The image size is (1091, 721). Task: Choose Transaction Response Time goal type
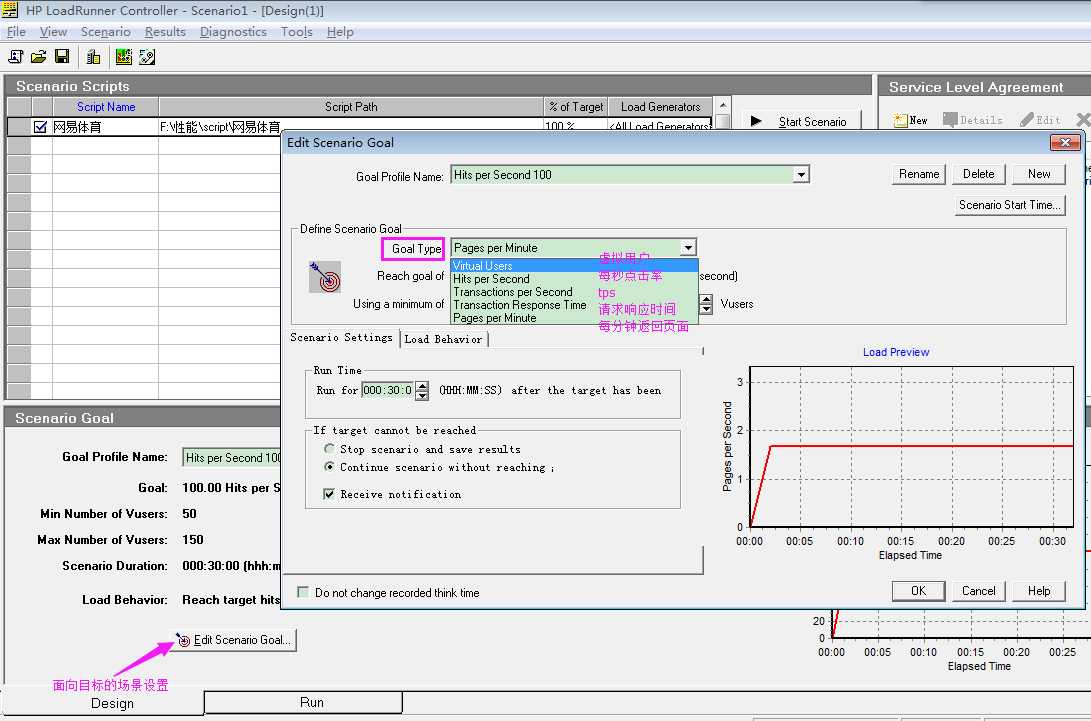(x=574, y=305)
